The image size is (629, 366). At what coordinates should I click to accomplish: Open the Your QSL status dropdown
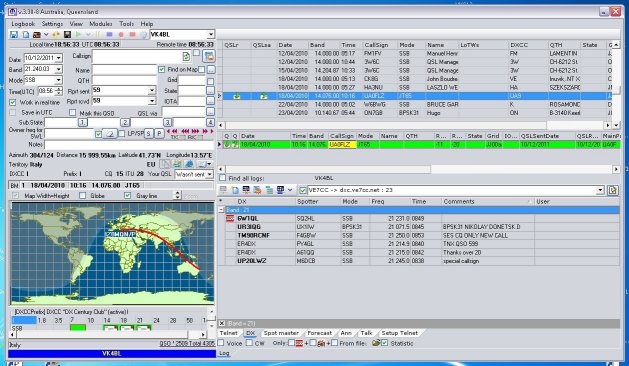pos(209,174)
